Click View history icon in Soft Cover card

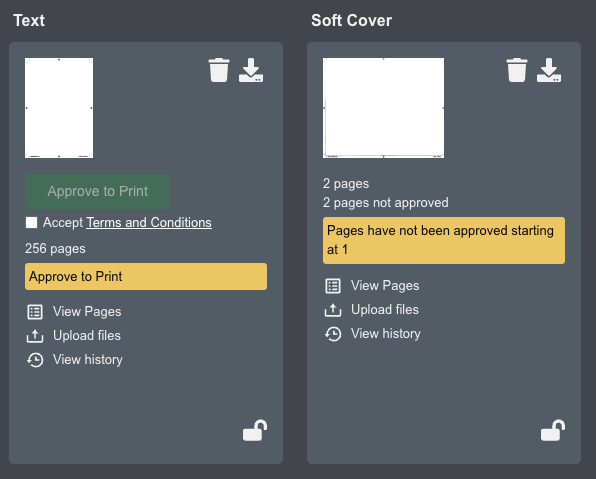pyautogui.click(x=333, y=334)
